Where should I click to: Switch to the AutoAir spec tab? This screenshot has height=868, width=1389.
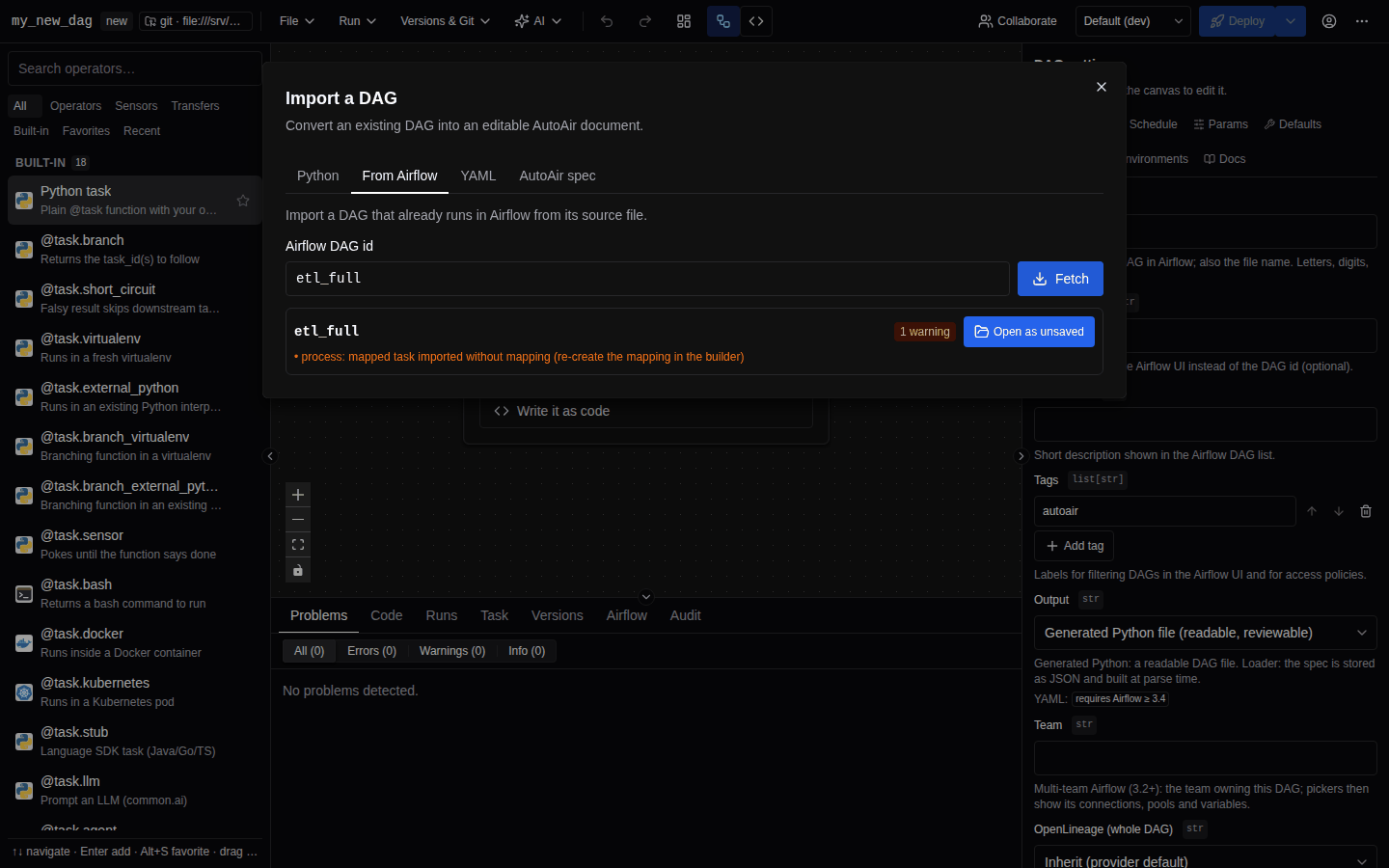pyautogui.click(x=558, y=176)
